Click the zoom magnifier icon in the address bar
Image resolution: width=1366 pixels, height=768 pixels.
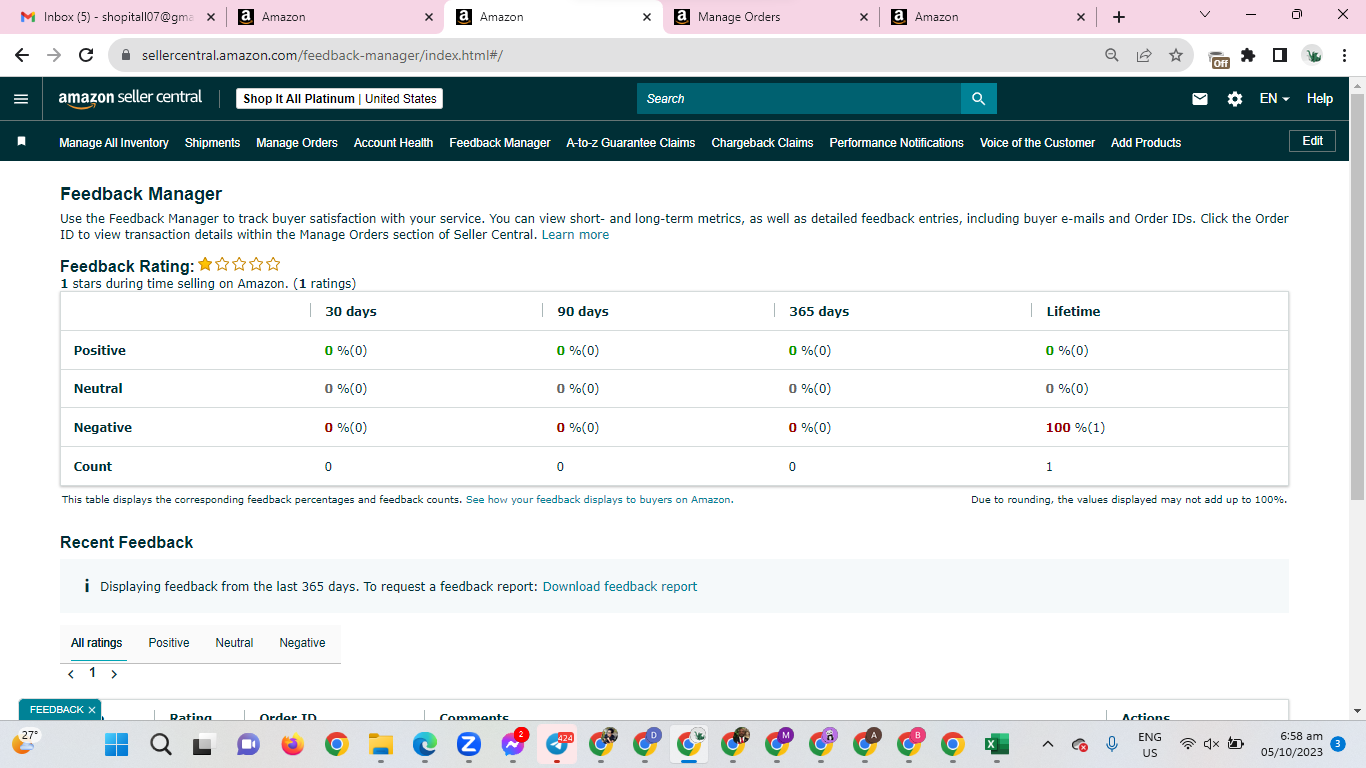point(1112,55)
